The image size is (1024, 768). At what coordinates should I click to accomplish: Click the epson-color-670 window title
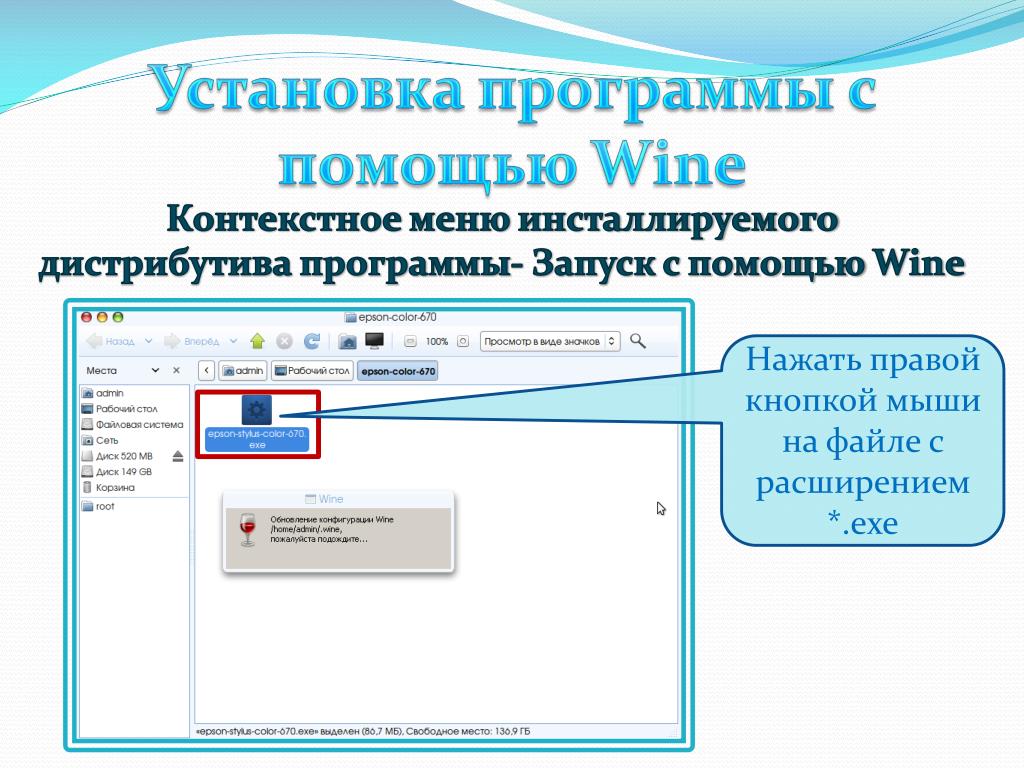[x=391, y=317]
